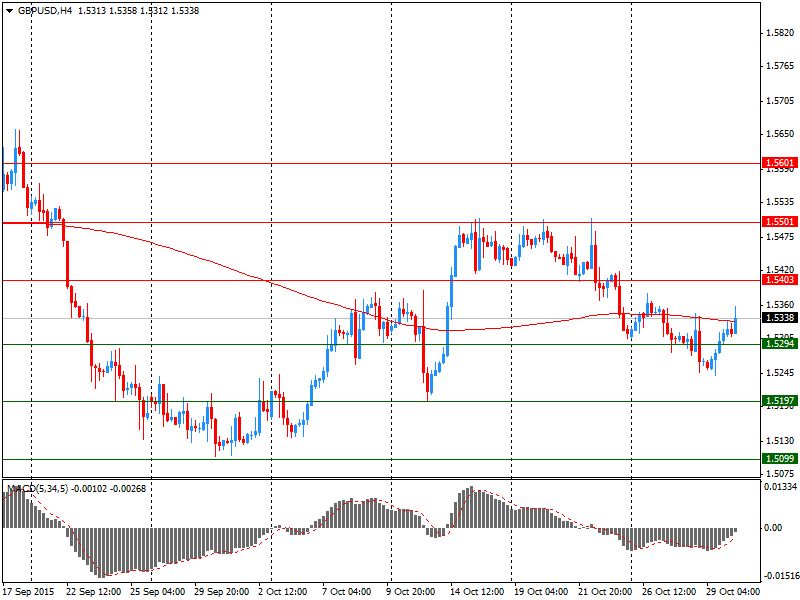This screenshot has height=600, width=800.
Task: Select the 1.5501 red resistance price label
Action: pos(780,221)
